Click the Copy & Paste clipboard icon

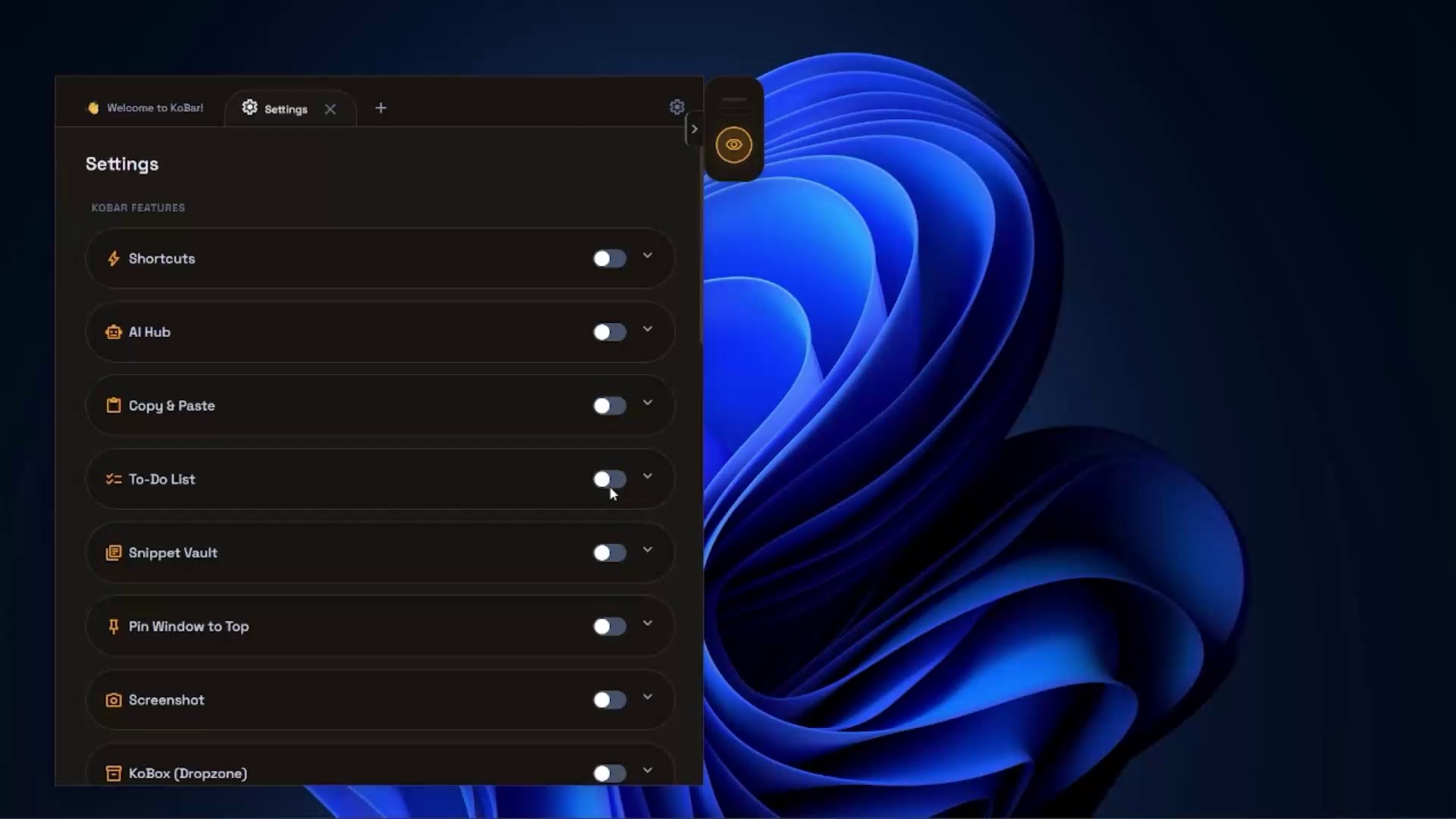click(114, 406)
